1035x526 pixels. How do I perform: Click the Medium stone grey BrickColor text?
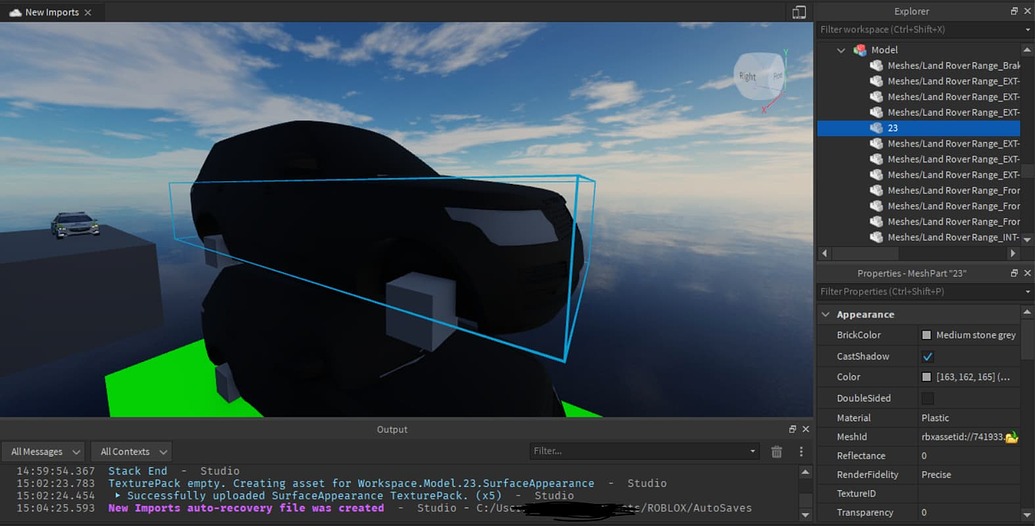(x=976, y=335)
